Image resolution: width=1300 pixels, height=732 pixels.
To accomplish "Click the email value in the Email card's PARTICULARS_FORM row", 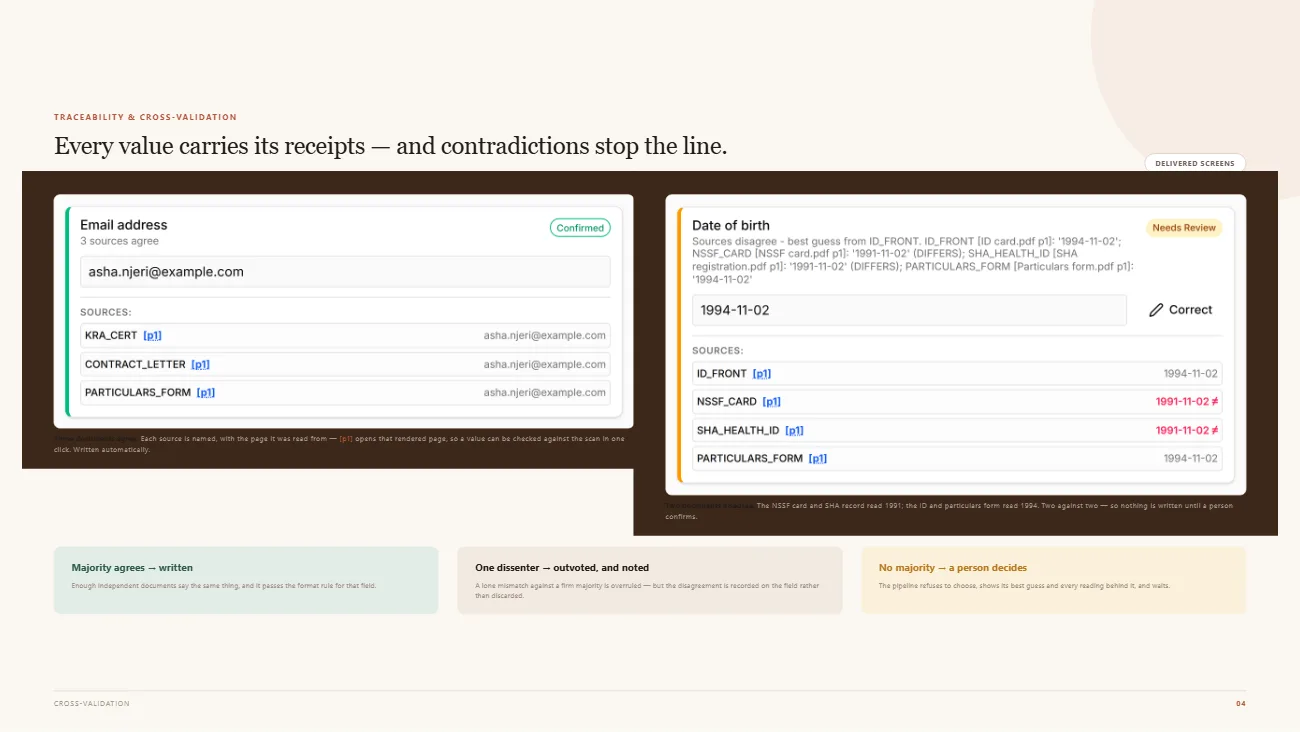I will pyautogui.click(x=545, y=392).
